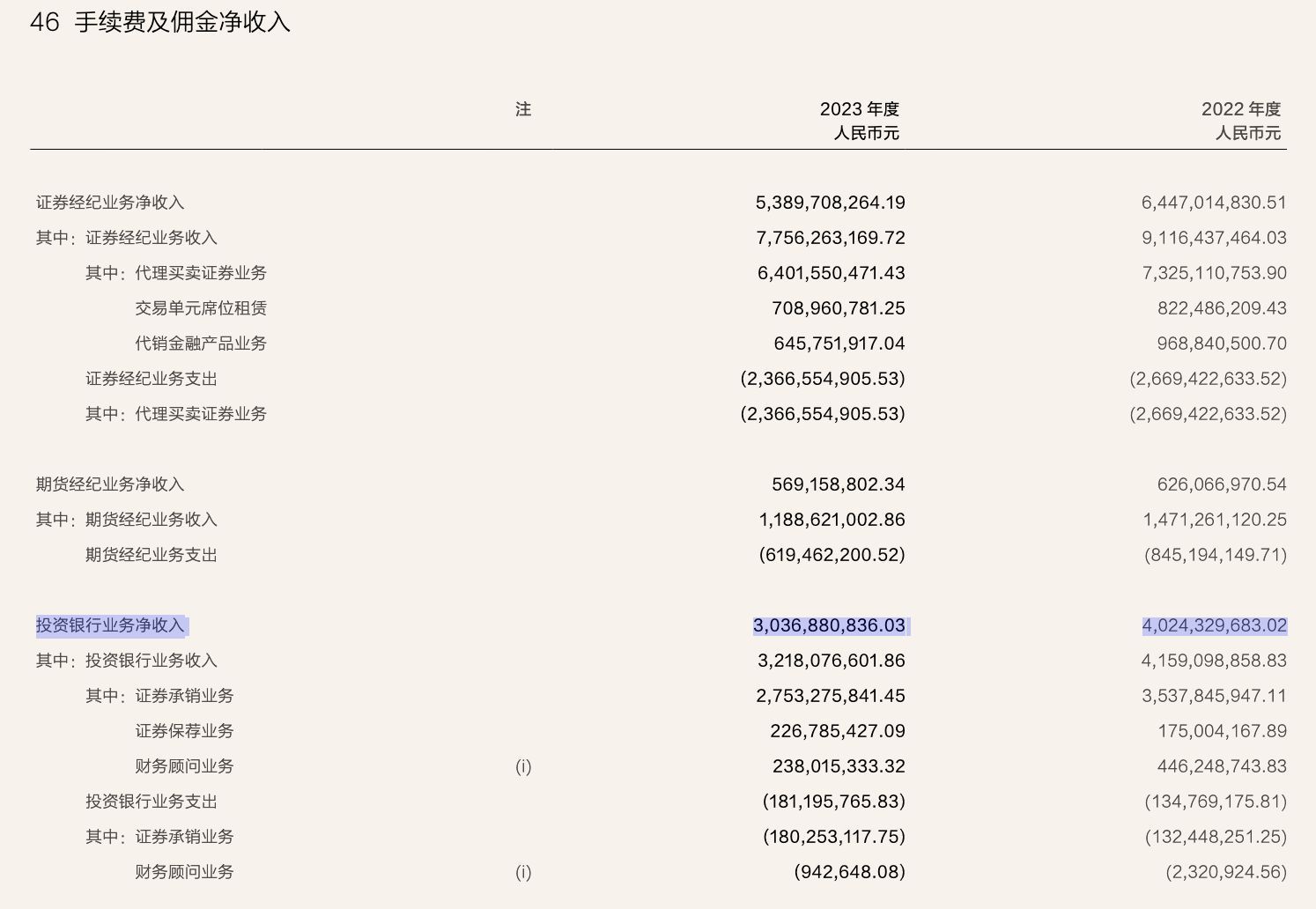Click the 2023 年度 column header
This screenshot has height=909, width=1316.
pos(859,109)
